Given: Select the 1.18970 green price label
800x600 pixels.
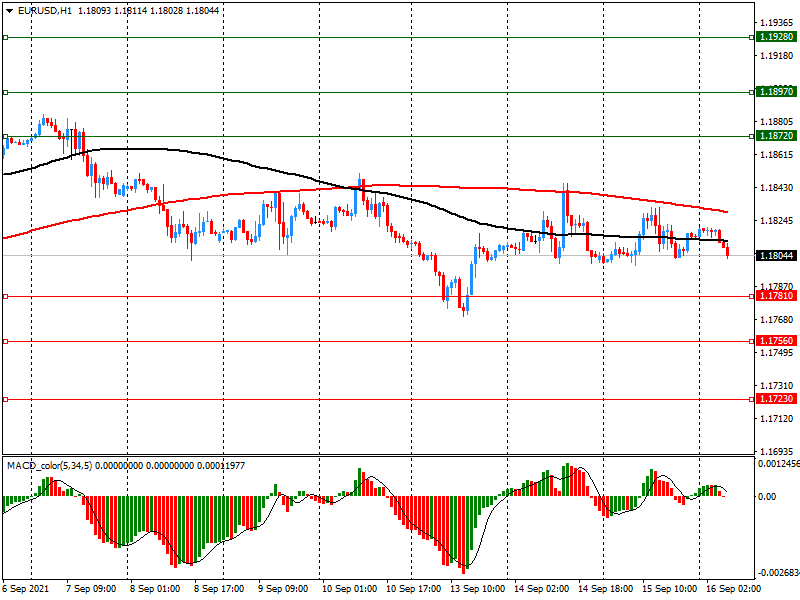Looking at the screenshot, I should (777, 92).
